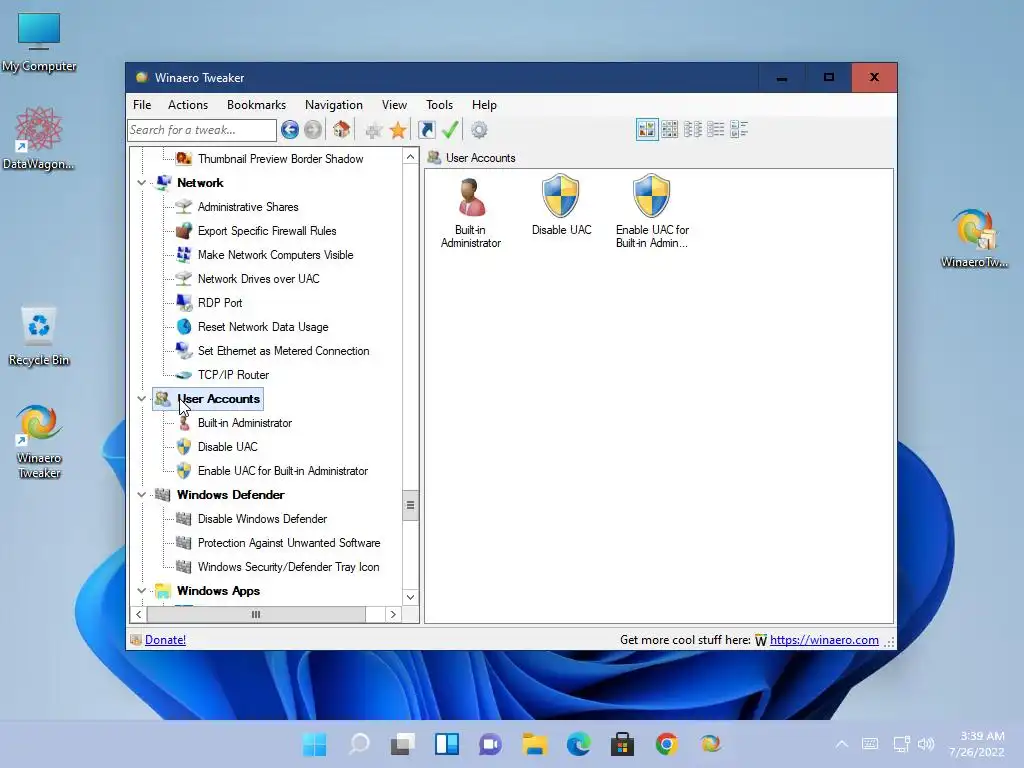Open the Navigation menu
The width and height of the screenshot is (1024, 768).
[334, 104]
